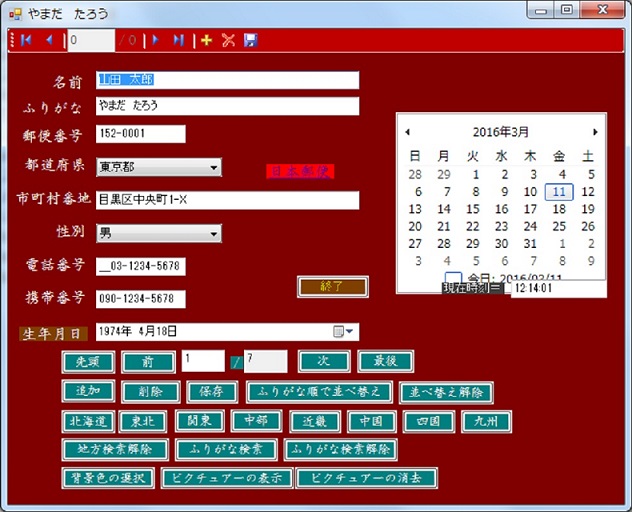The image size is (632, 512).
Task: Click the red 日本郵便 link label
Action: coord(300,171)
